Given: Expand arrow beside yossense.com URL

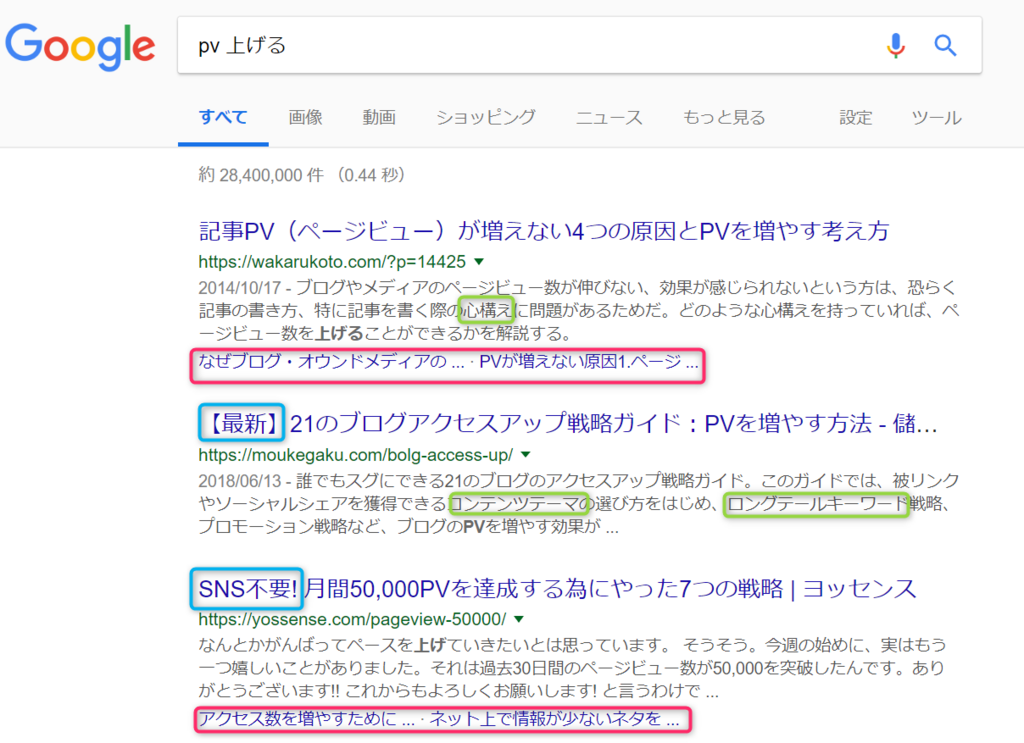Looking at the screenshot, I should 519,619.
